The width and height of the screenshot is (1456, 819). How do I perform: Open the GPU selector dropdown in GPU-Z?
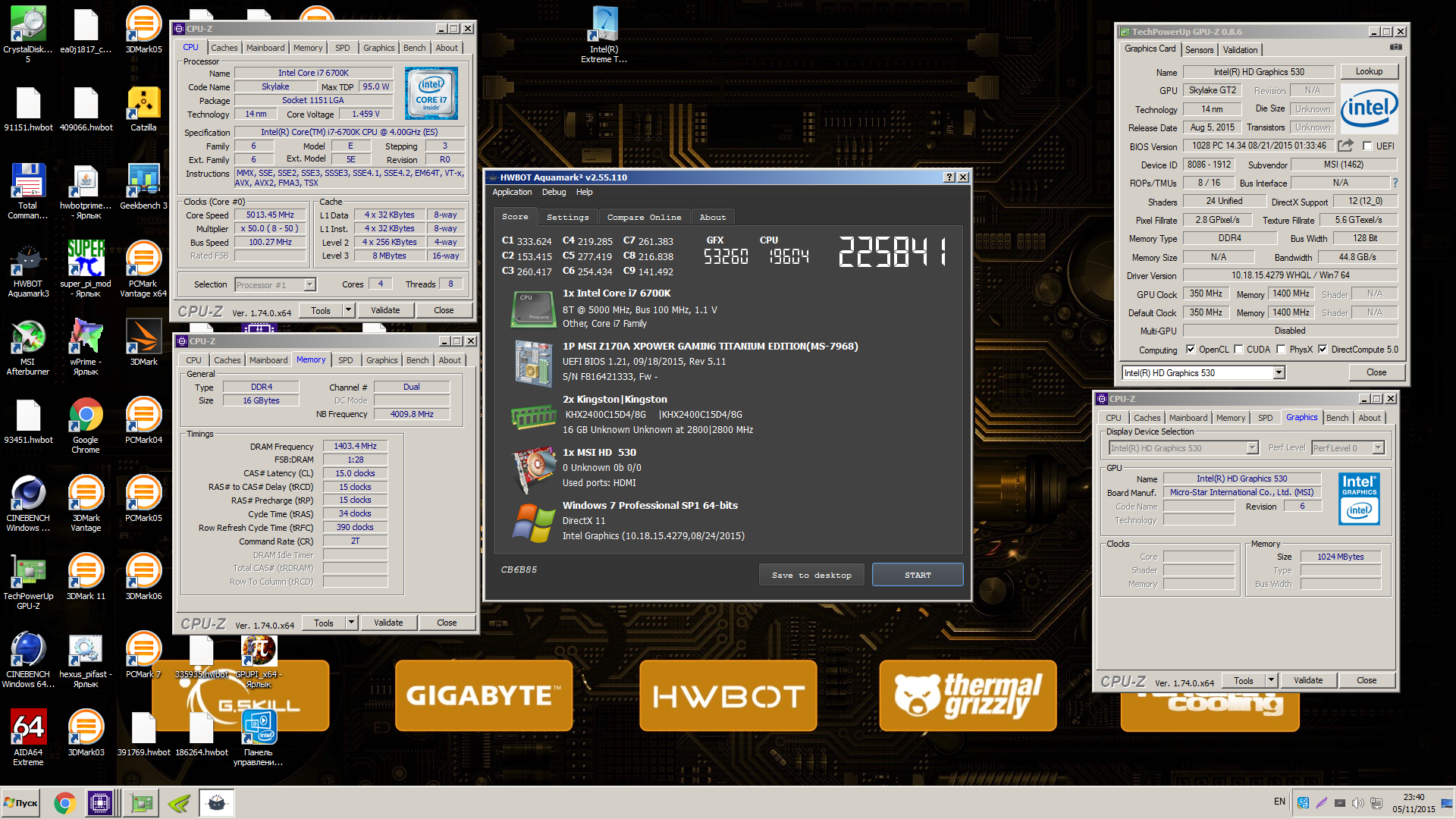pos(1279,372)
